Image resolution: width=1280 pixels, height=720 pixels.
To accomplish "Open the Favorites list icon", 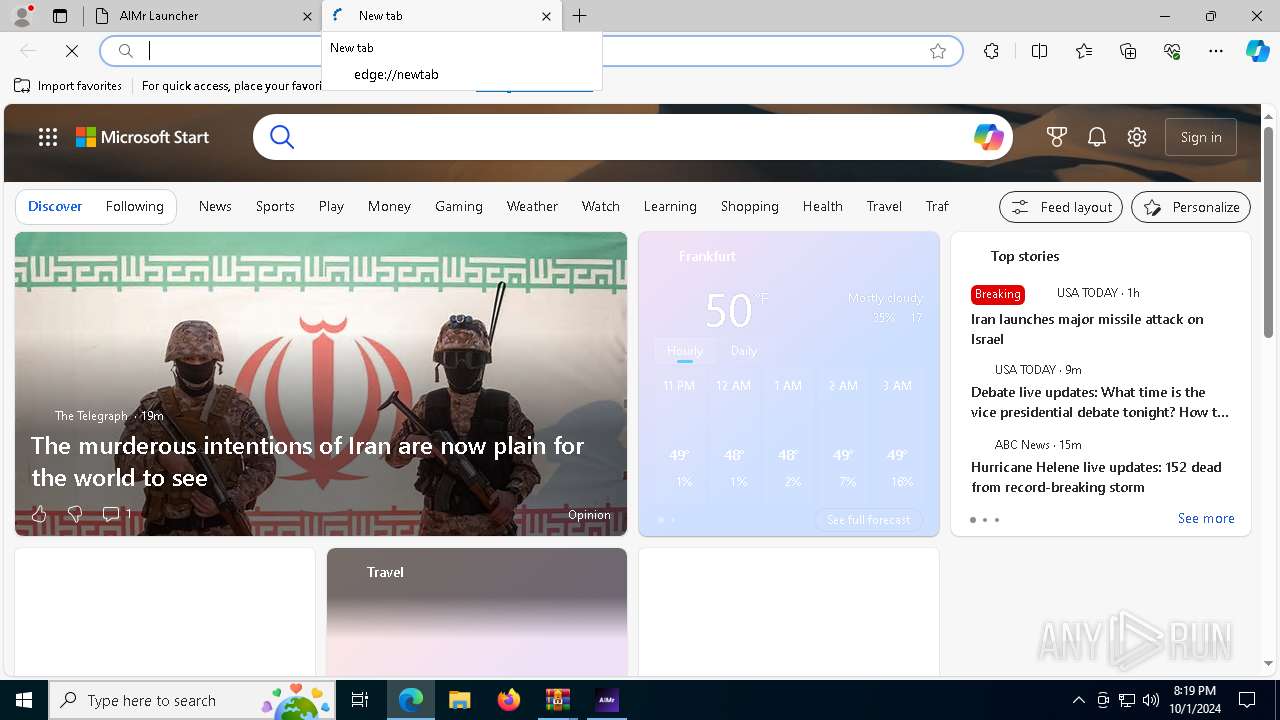I will tap(1084, 51).
